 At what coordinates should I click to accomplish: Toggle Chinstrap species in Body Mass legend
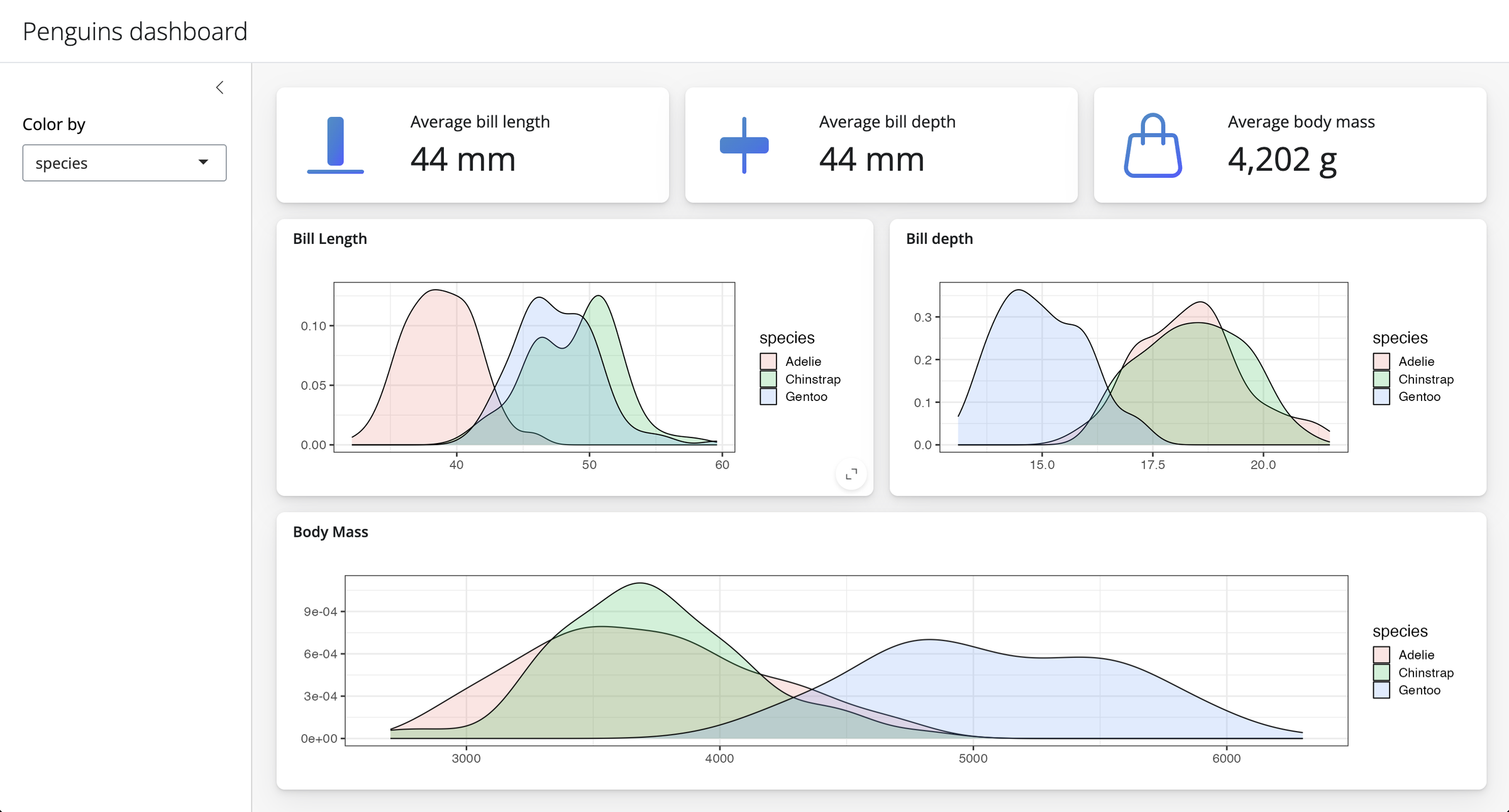click(1381, 672)
